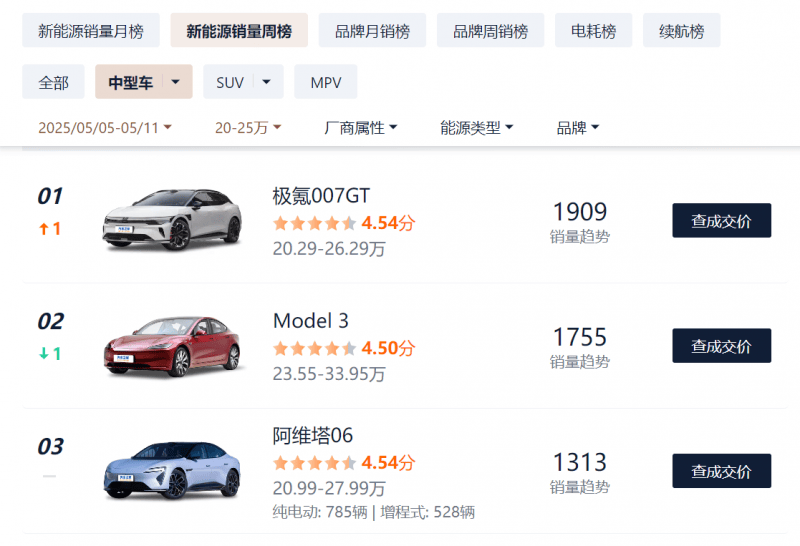This screenshot has height=546, width=800.
Task: Select the 全部 vehicle category filter
Action: pyautogui.click(x=53, y=82)
